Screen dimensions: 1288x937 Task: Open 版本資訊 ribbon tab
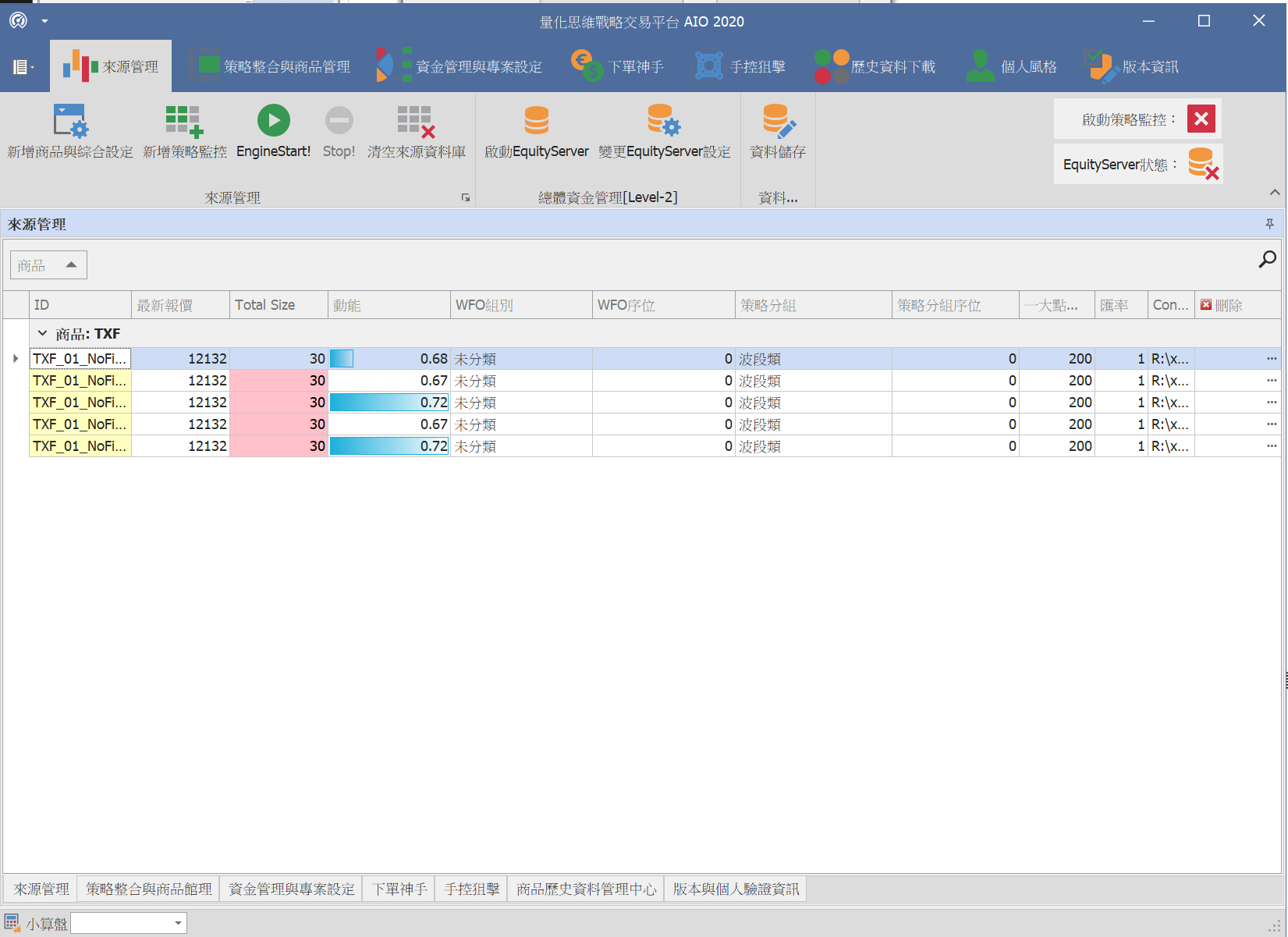pyautogui.click(x=1133, y=67)
